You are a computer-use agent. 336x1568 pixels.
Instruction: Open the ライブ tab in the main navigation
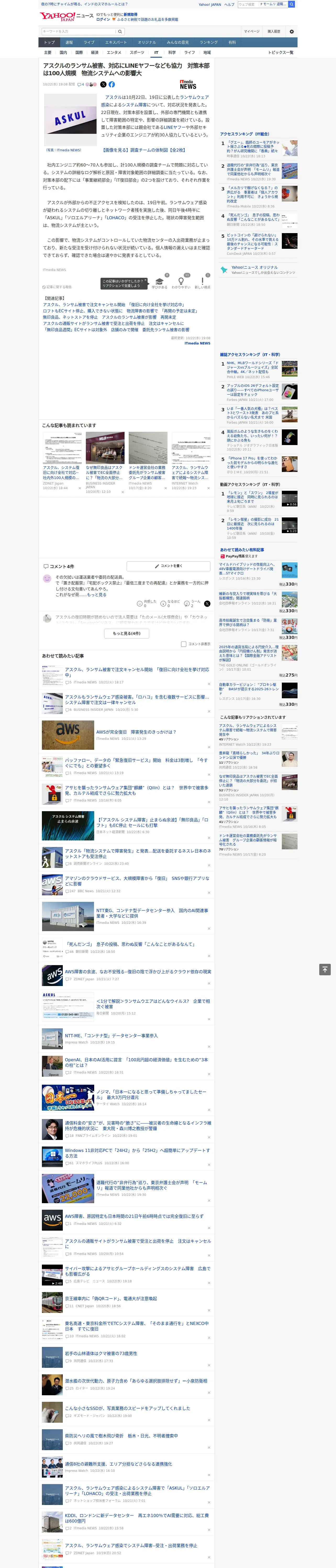[89, 43]
